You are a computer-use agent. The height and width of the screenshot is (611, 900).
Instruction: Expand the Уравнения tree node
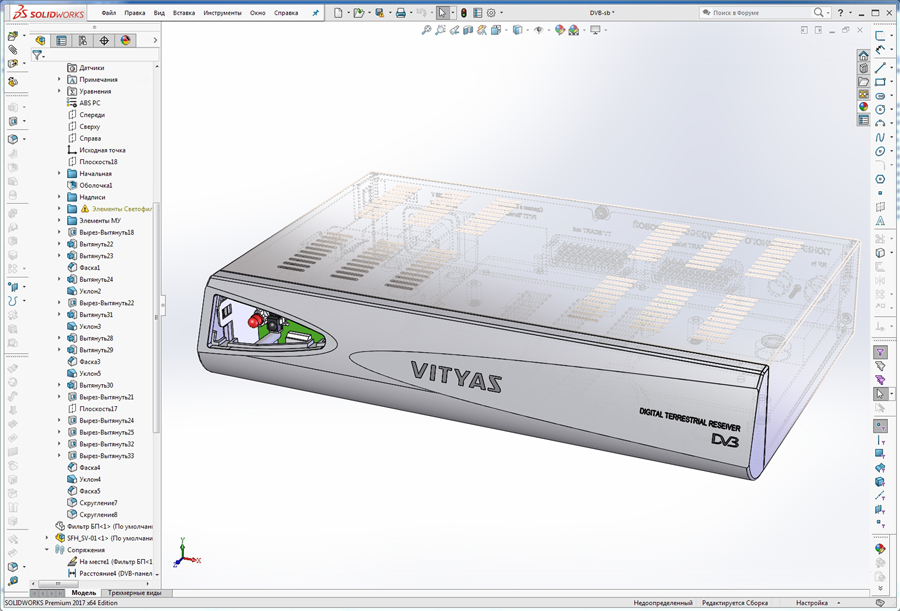(59, 91)
